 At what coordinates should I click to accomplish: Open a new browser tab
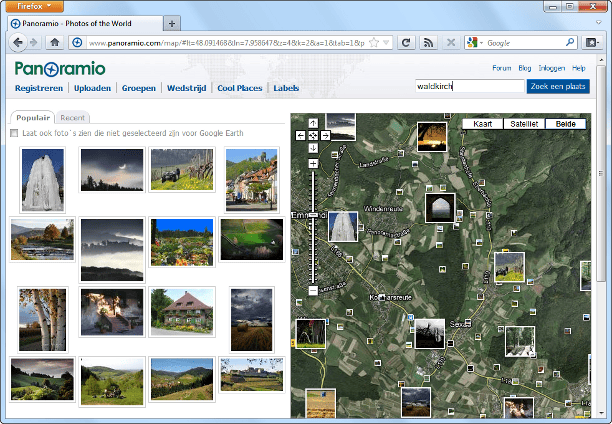click(172, 23)
